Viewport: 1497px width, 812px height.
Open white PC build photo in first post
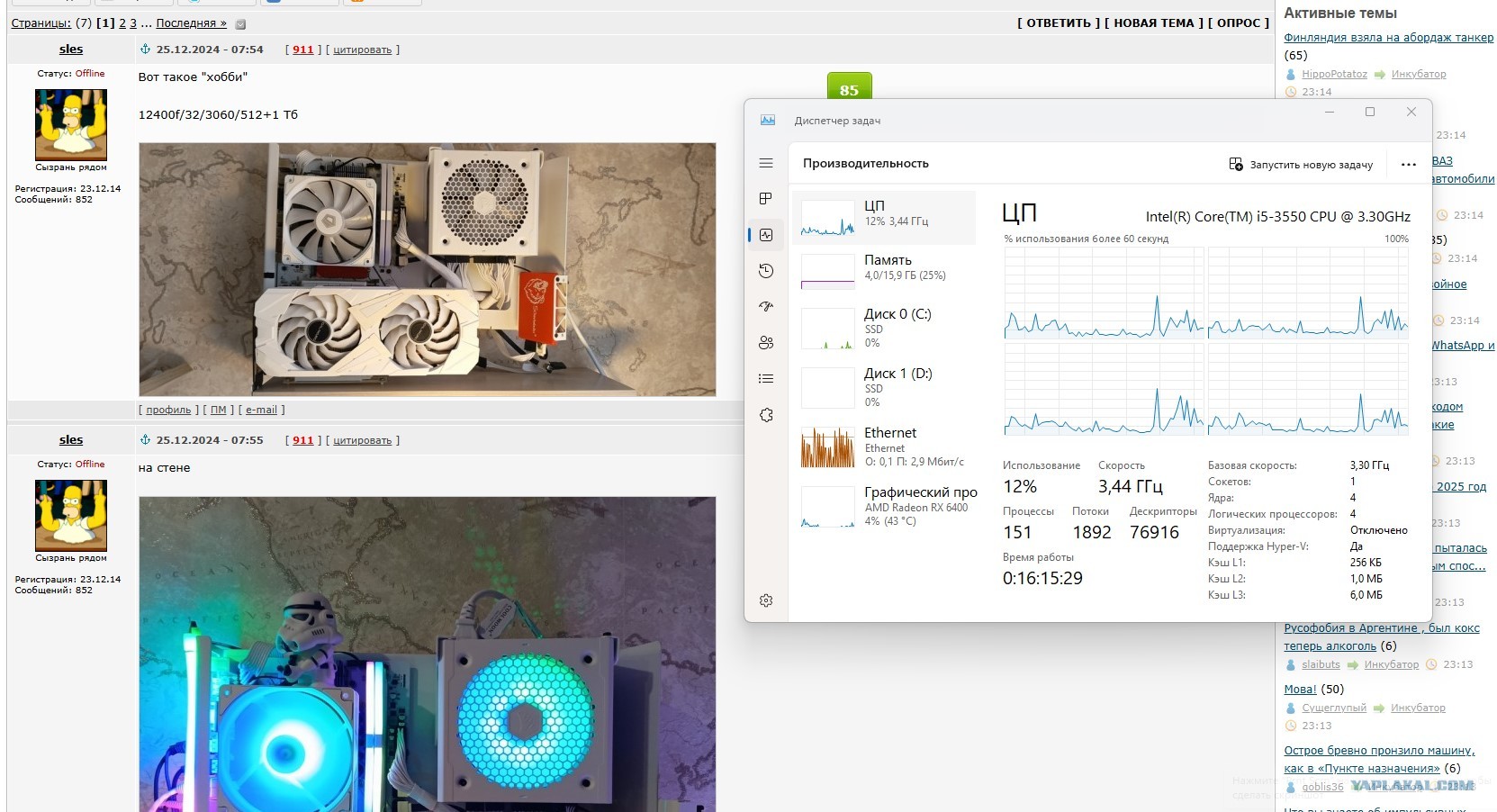[428, 269]
